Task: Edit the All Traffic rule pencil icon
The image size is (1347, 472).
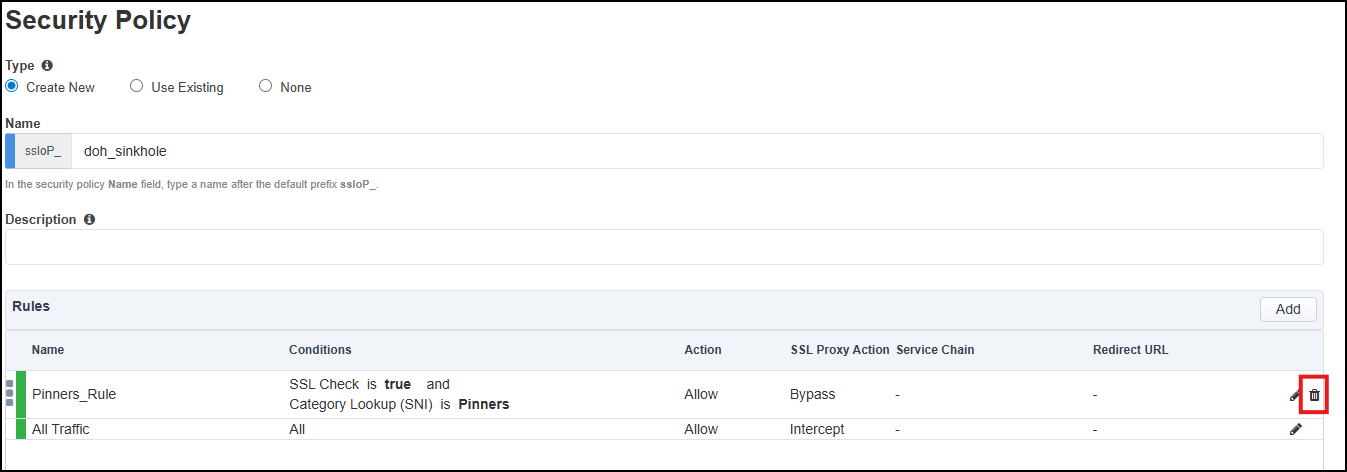Action: coord(1296,429)
